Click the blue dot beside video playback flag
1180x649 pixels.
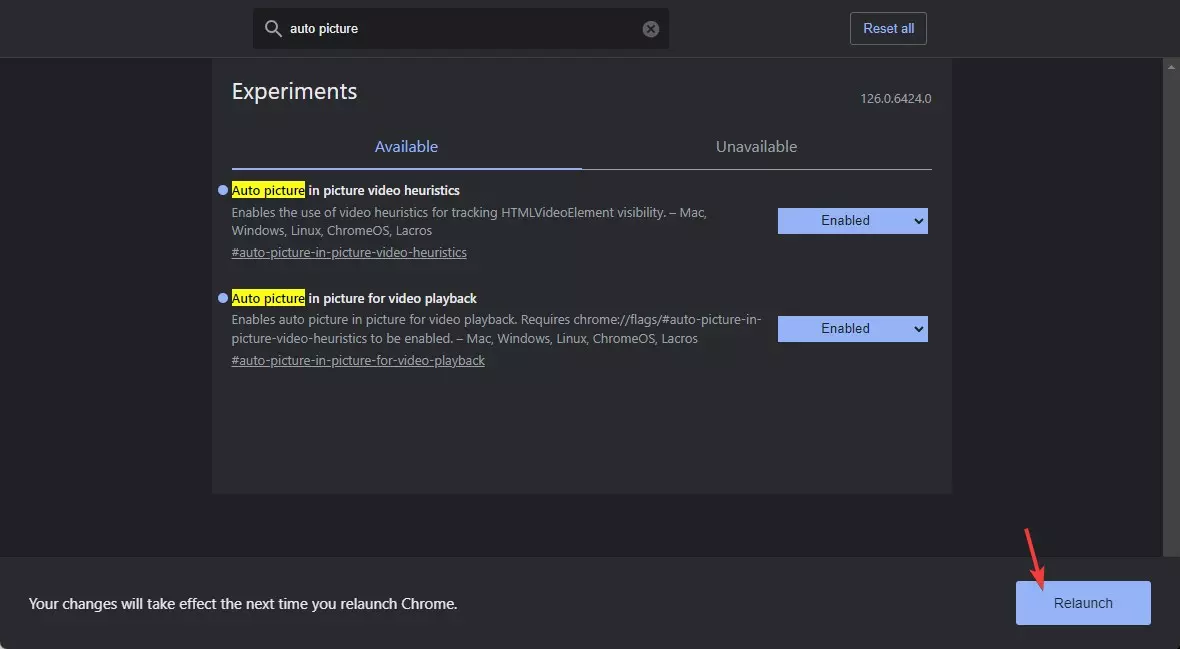point(221,297)
